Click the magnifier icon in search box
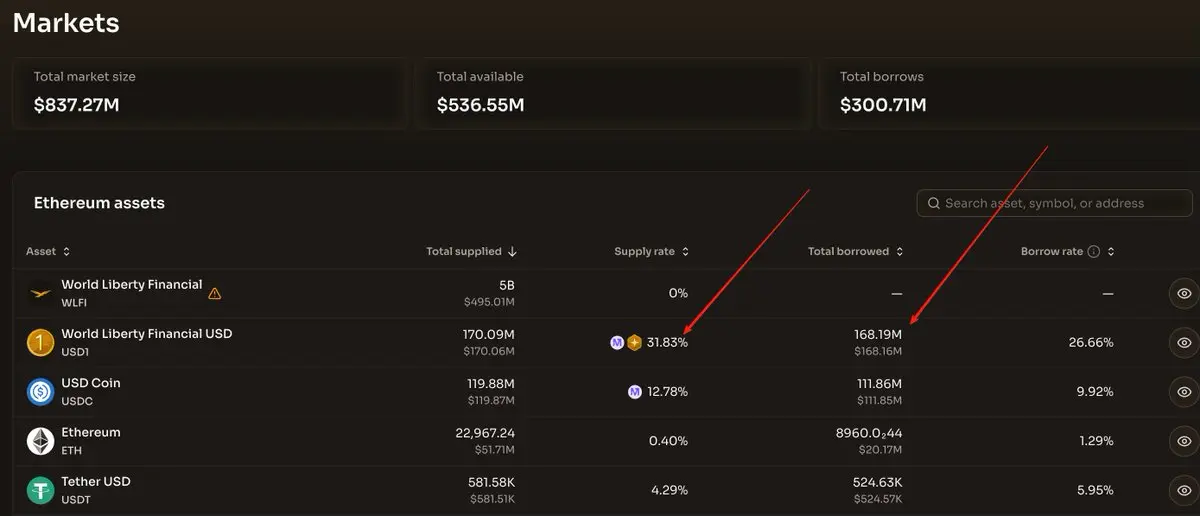The image size is (1200, 516). tap(933, 203)
